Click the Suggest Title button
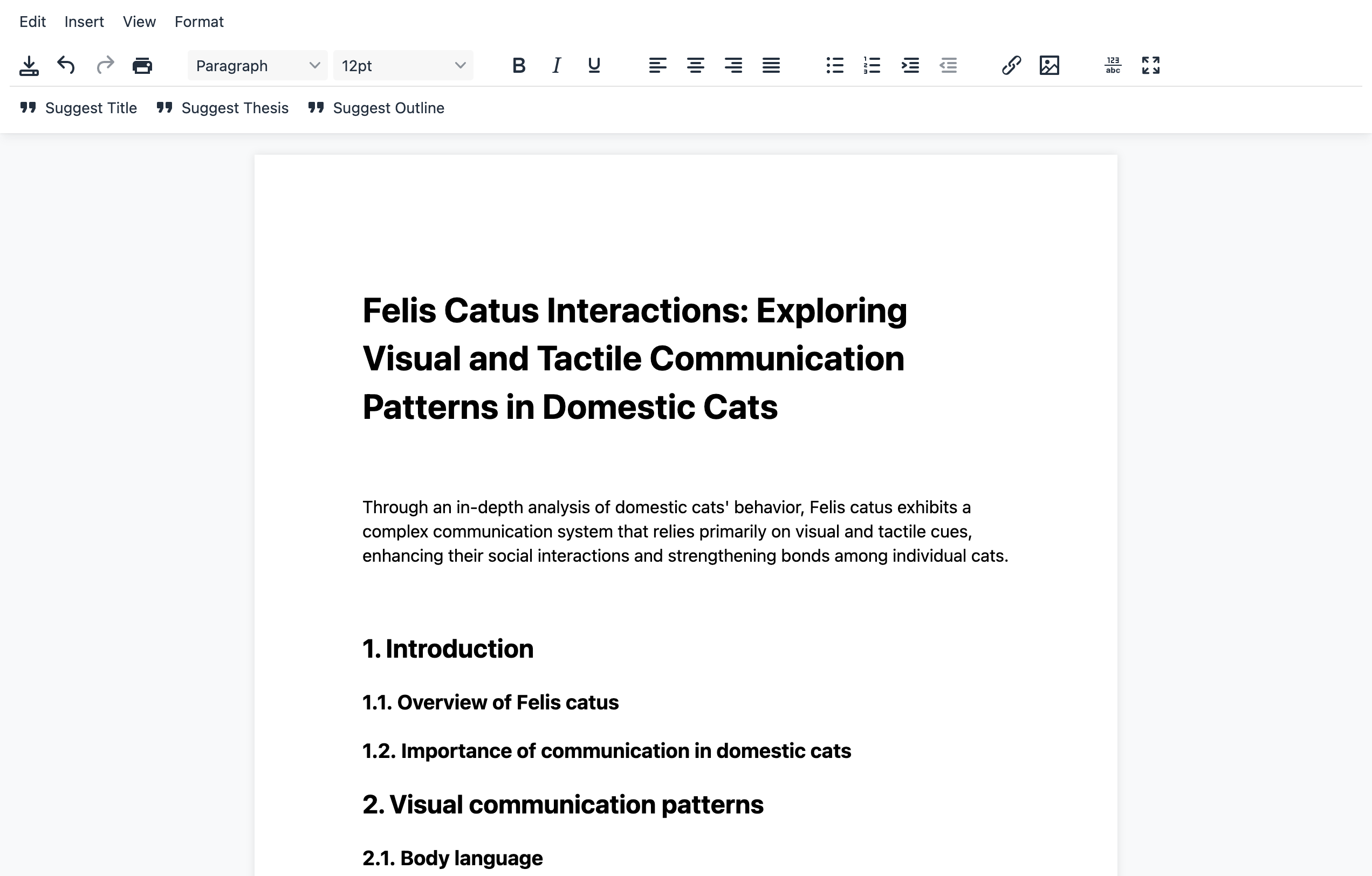 79,108
